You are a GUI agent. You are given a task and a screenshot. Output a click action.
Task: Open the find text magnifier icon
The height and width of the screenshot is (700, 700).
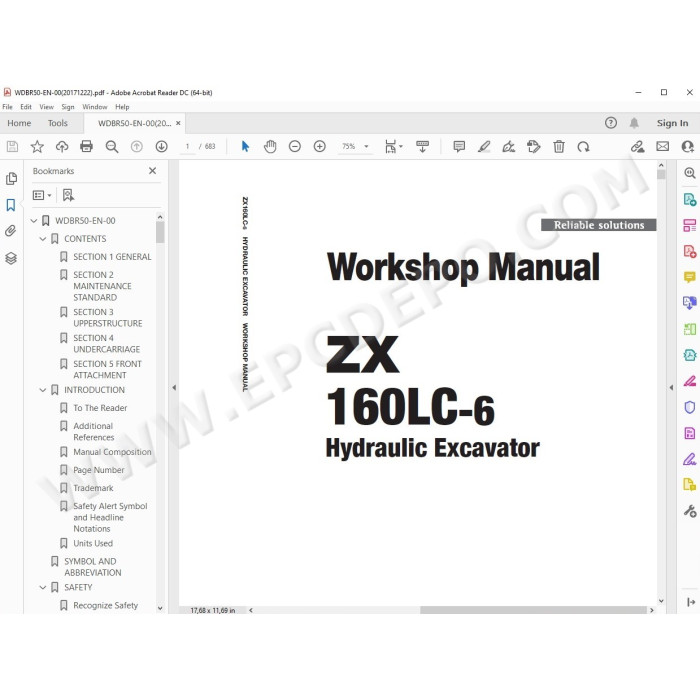point(112,146)
